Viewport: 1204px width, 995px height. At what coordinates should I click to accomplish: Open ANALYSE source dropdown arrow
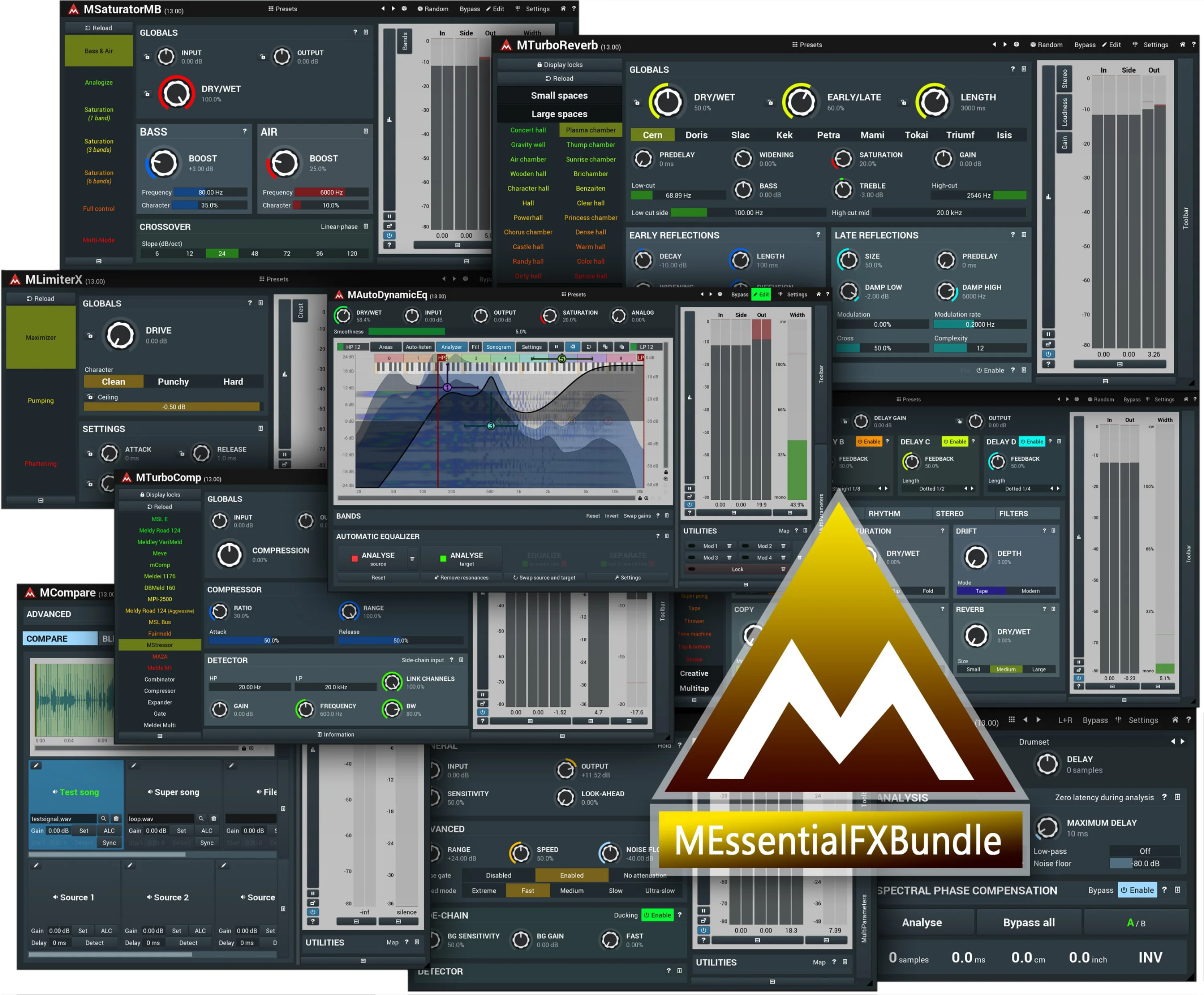(412, 558)
